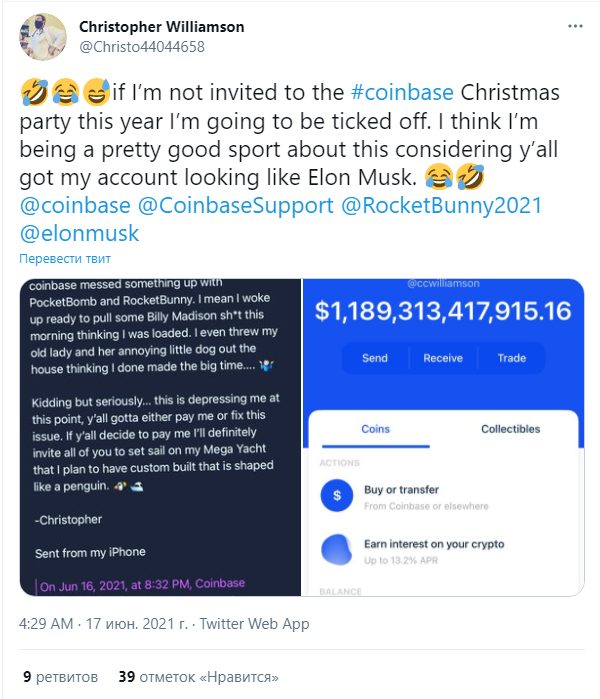Open the @elonmusk mention
Image resolution: width=600 pixels, height=699 pixels.
79,234
